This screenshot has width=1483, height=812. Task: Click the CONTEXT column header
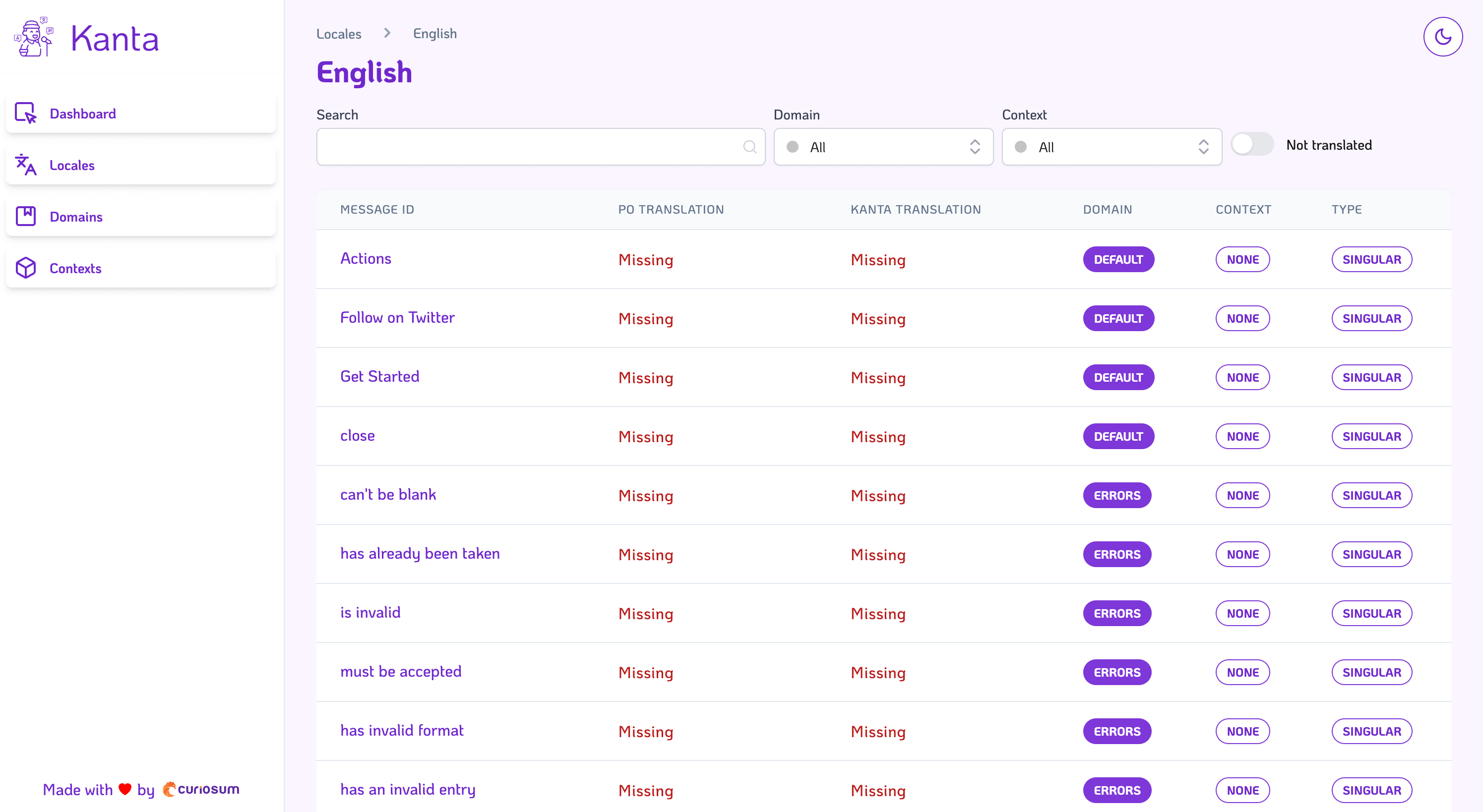[x=1243, y=210]
